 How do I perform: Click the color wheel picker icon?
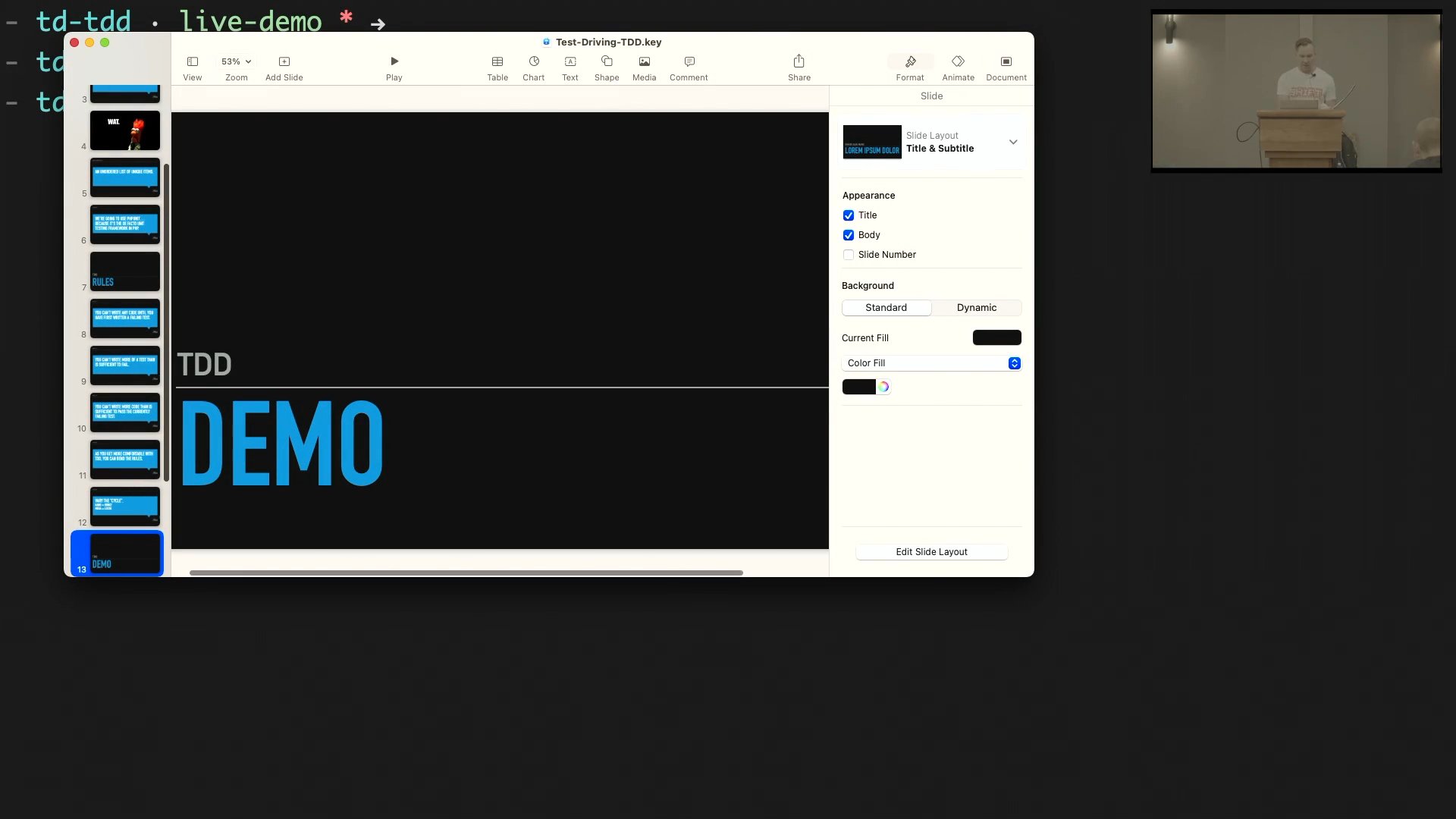883,387
